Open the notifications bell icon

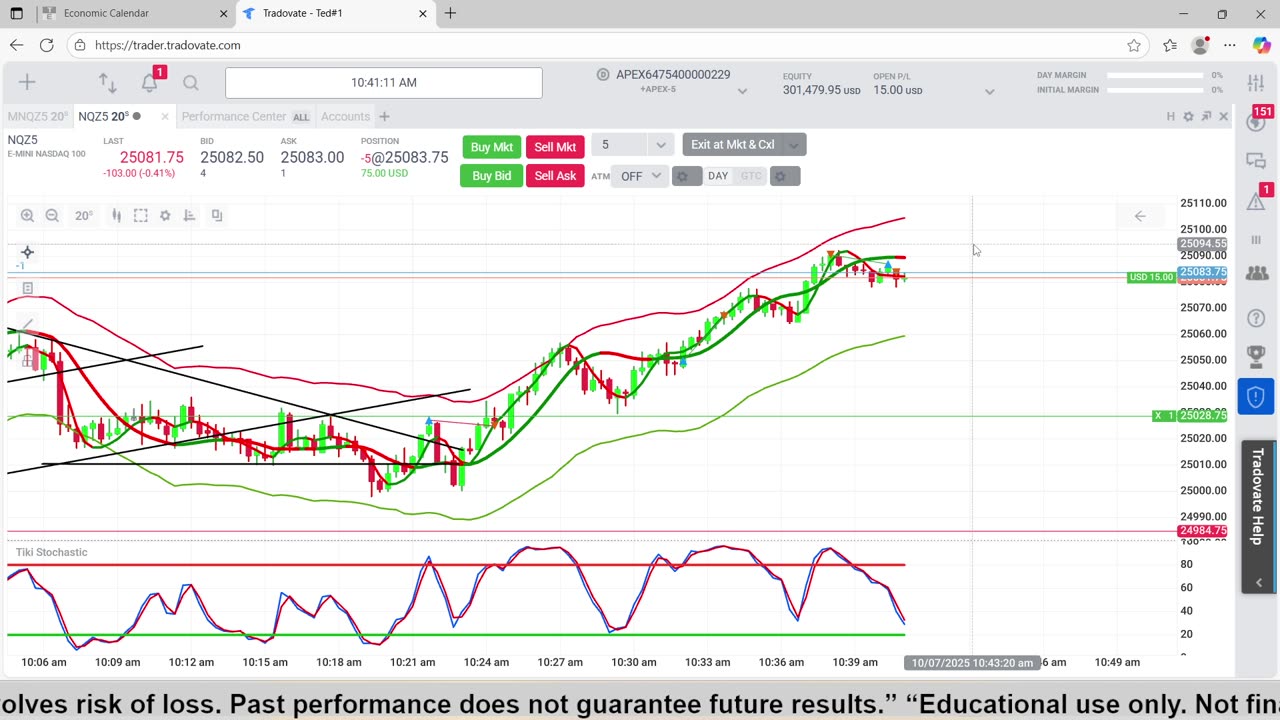[x=149, y=83]
